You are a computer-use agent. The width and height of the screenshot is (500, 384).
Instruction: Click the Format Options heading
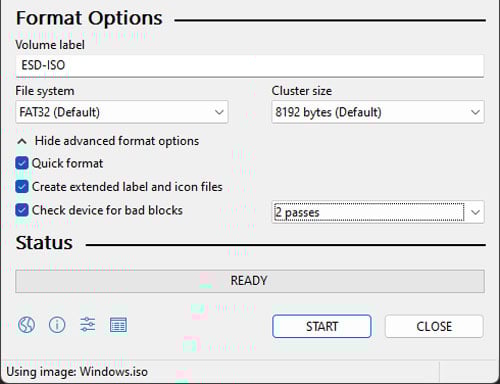(x=89, y=18)
